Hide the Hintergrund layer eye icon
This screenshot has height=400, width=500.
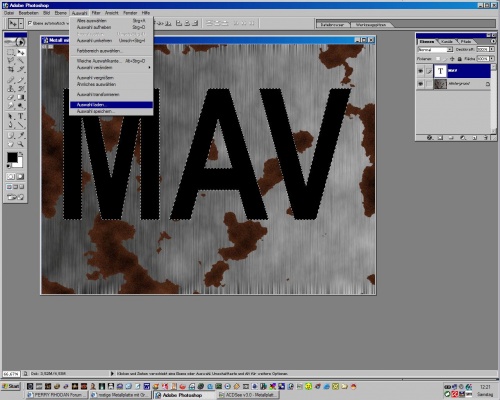click(x=420, y=84)
